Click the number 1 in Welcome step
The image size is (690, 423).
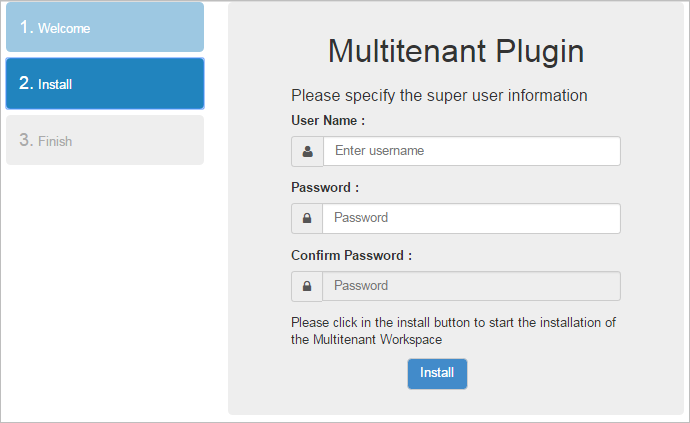(x=25, y=28)
